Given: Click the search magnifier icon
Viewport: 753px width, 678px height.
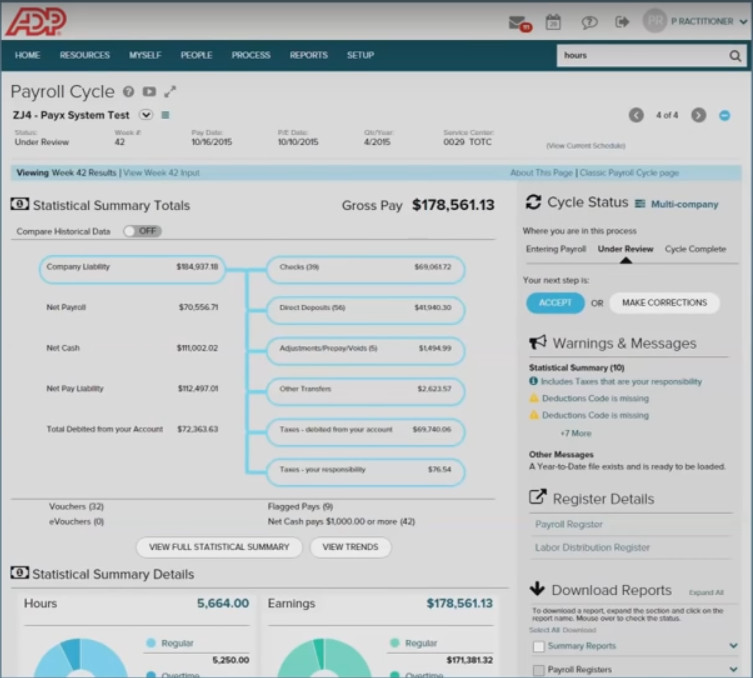Looking at the screenshot, I should point(735,56).
